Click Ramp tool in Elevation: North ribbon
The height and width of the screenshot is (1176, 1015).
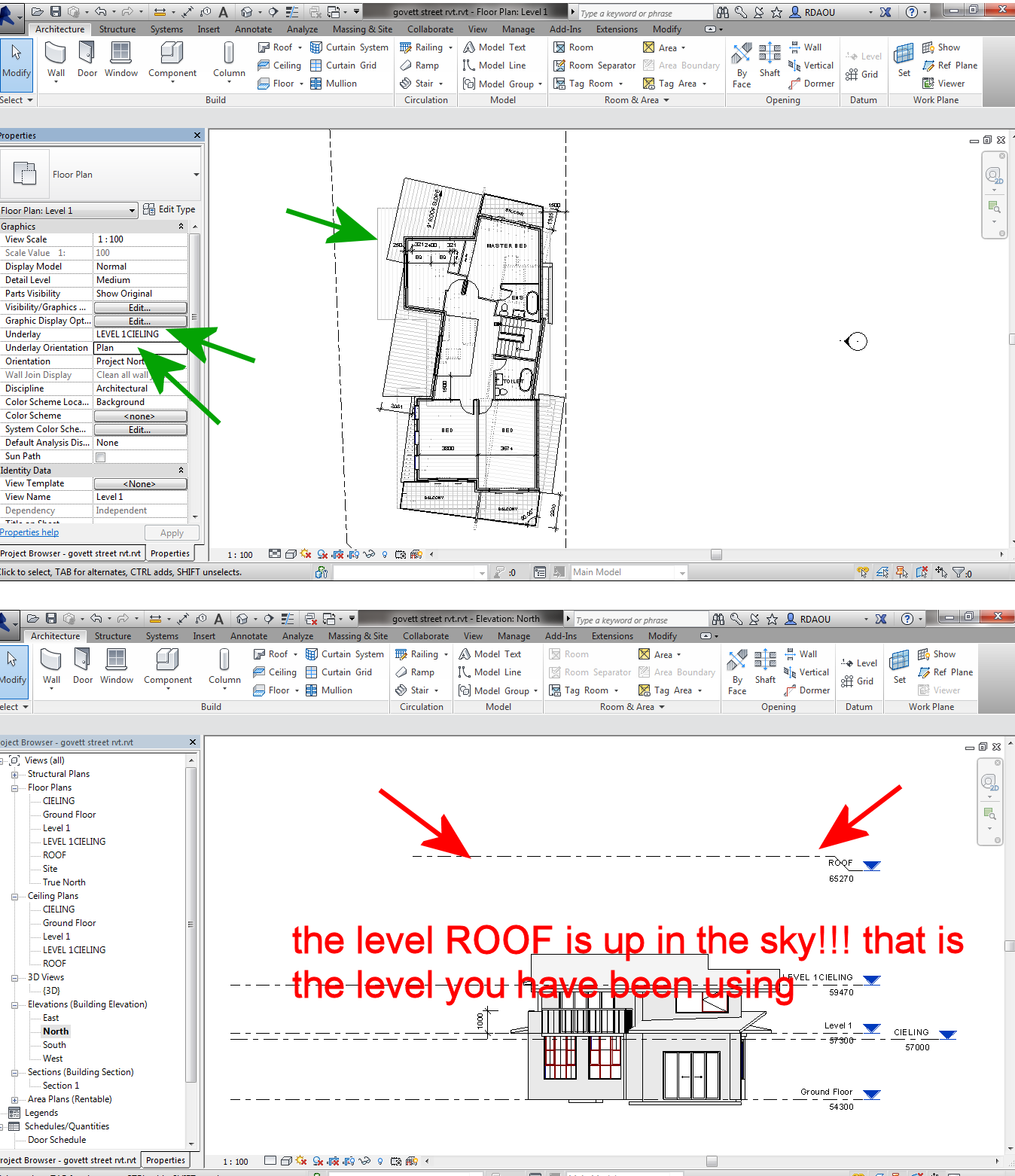pos(415,672)
